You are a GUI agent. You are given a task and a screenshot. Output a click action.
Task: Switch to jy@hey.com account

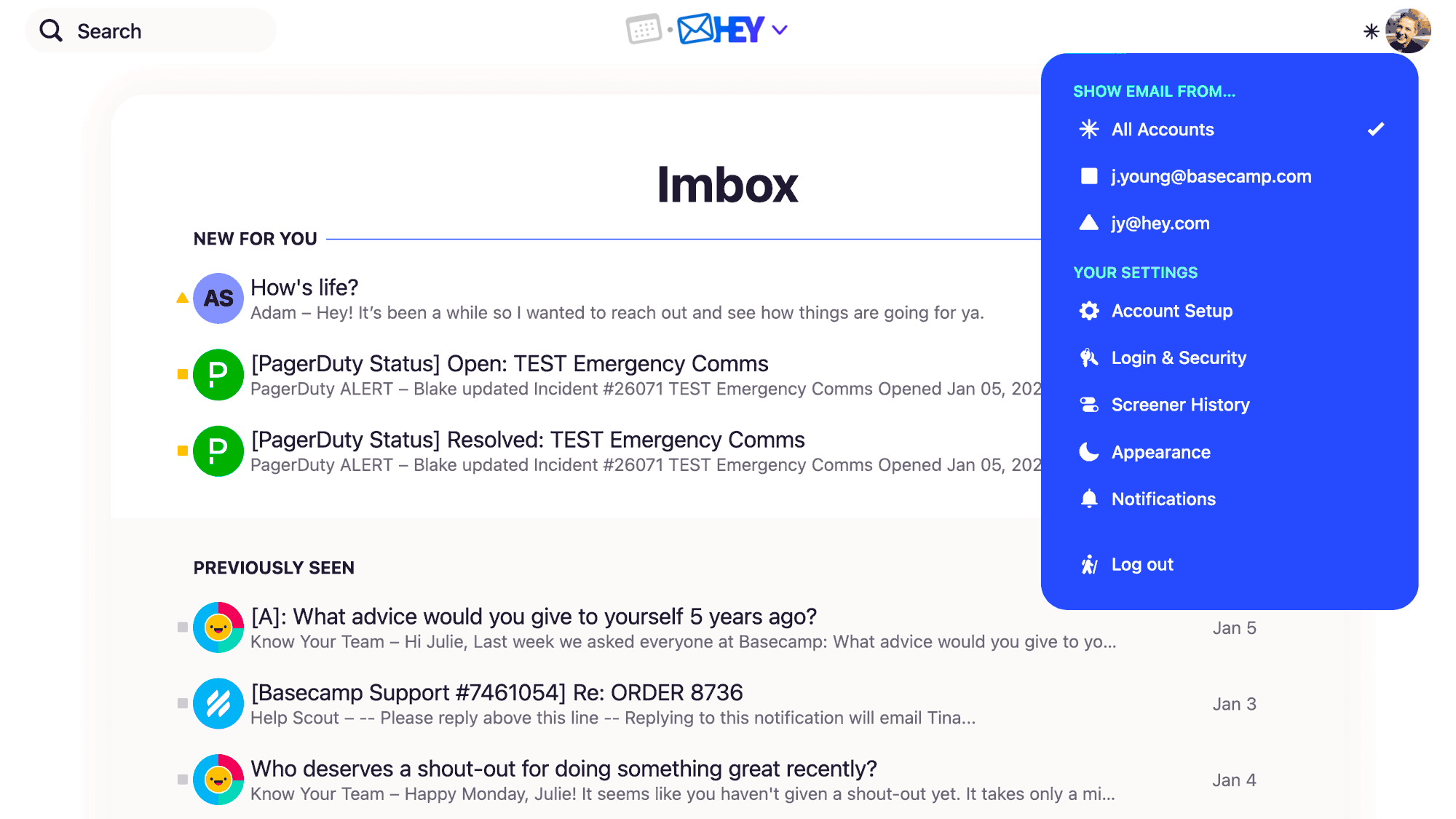pyautogui.click(x=1160, y=223)
